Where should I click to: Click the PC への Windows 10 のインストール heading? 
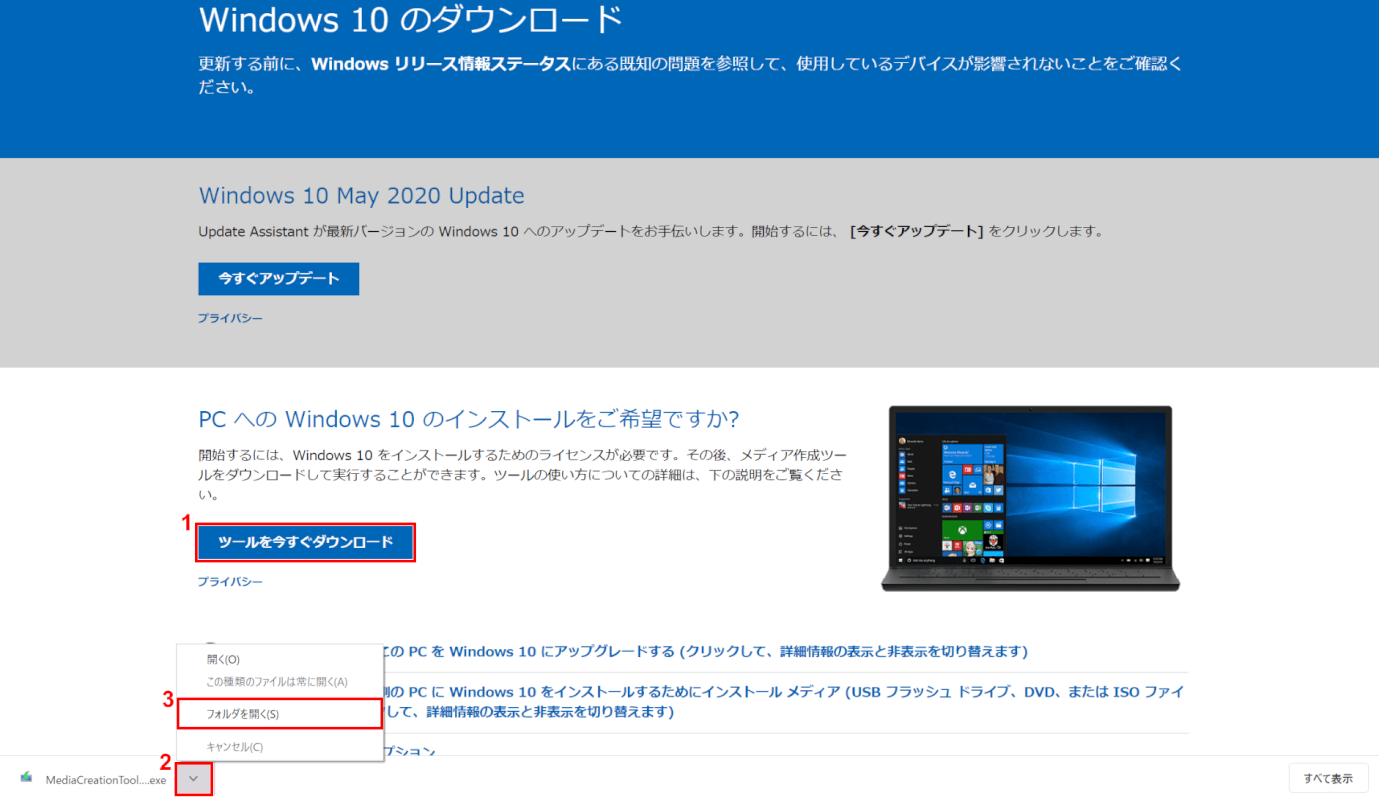[469, 418]
